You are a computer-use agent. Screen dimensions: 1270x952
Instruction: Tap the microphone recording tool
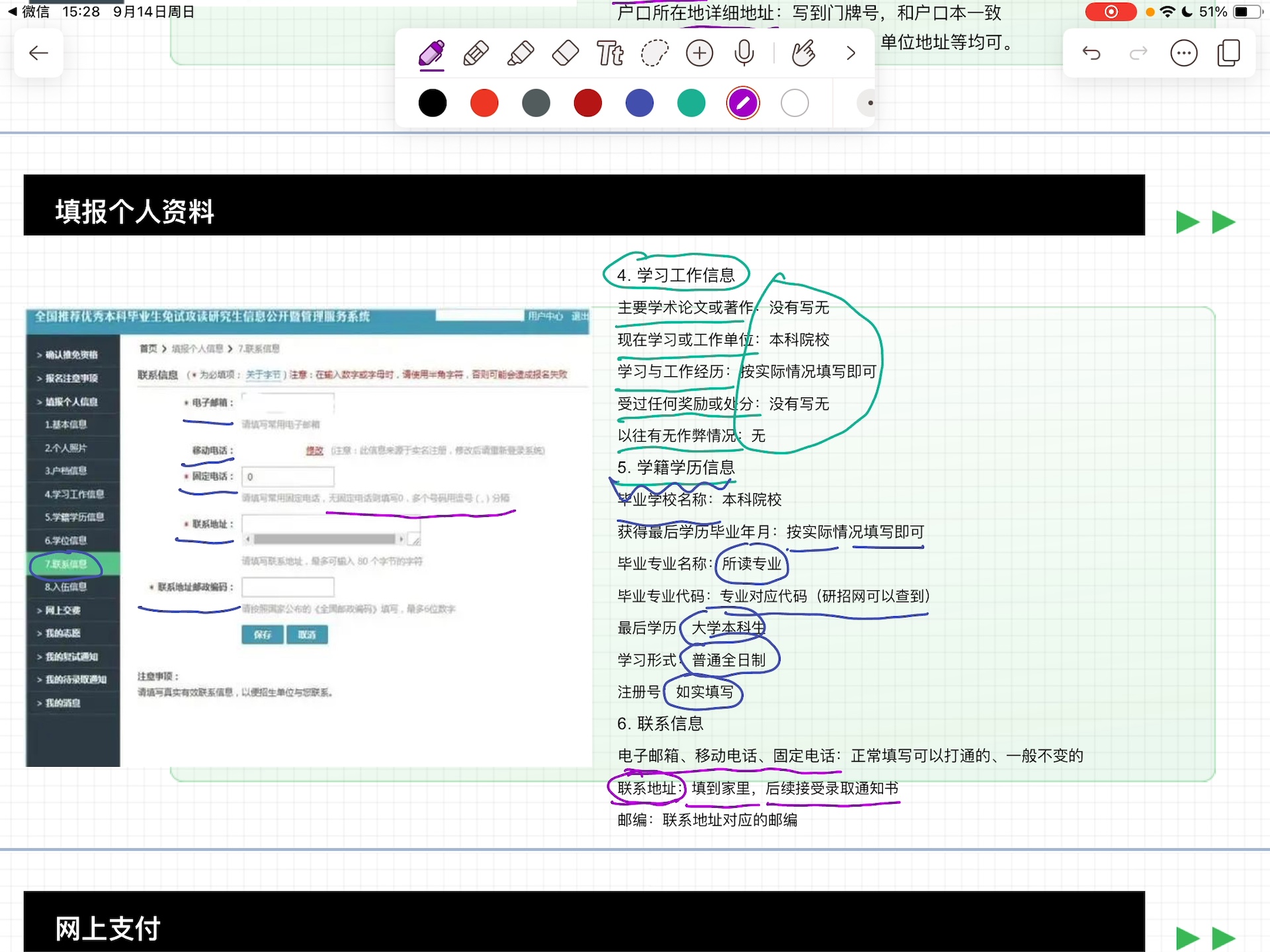(x=744, y=54)
